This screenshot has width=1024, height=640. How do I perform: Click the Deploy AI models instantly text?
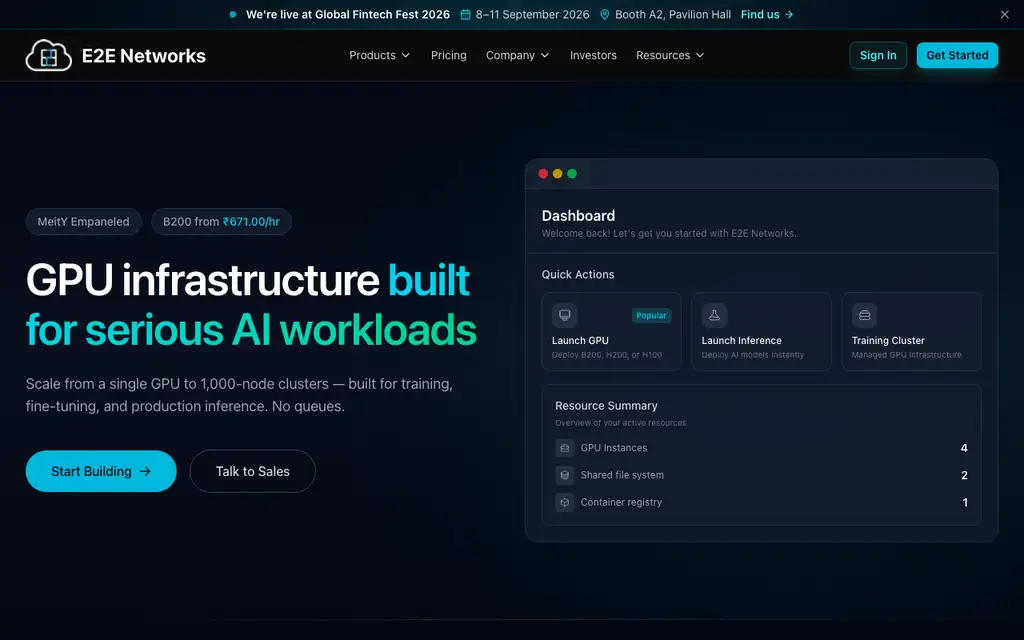coord(752,355)
